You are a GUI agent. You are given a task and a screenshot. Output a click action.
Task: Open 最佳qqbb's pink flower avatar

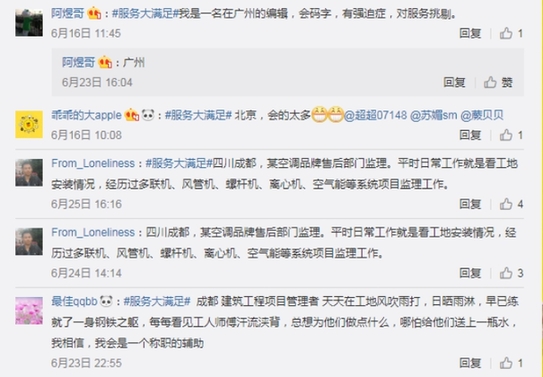tap(29, 311)
